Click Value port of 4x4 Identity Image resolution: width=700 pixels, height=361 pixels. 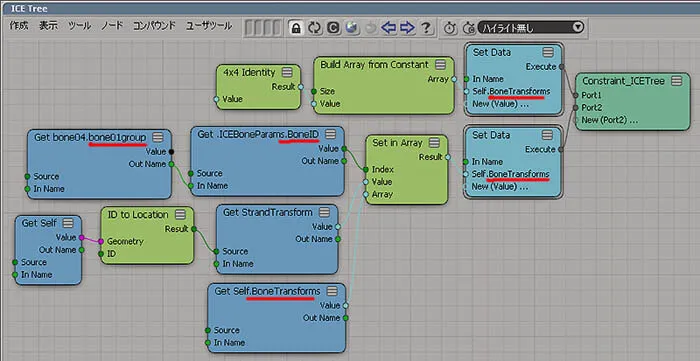[217, 99]
